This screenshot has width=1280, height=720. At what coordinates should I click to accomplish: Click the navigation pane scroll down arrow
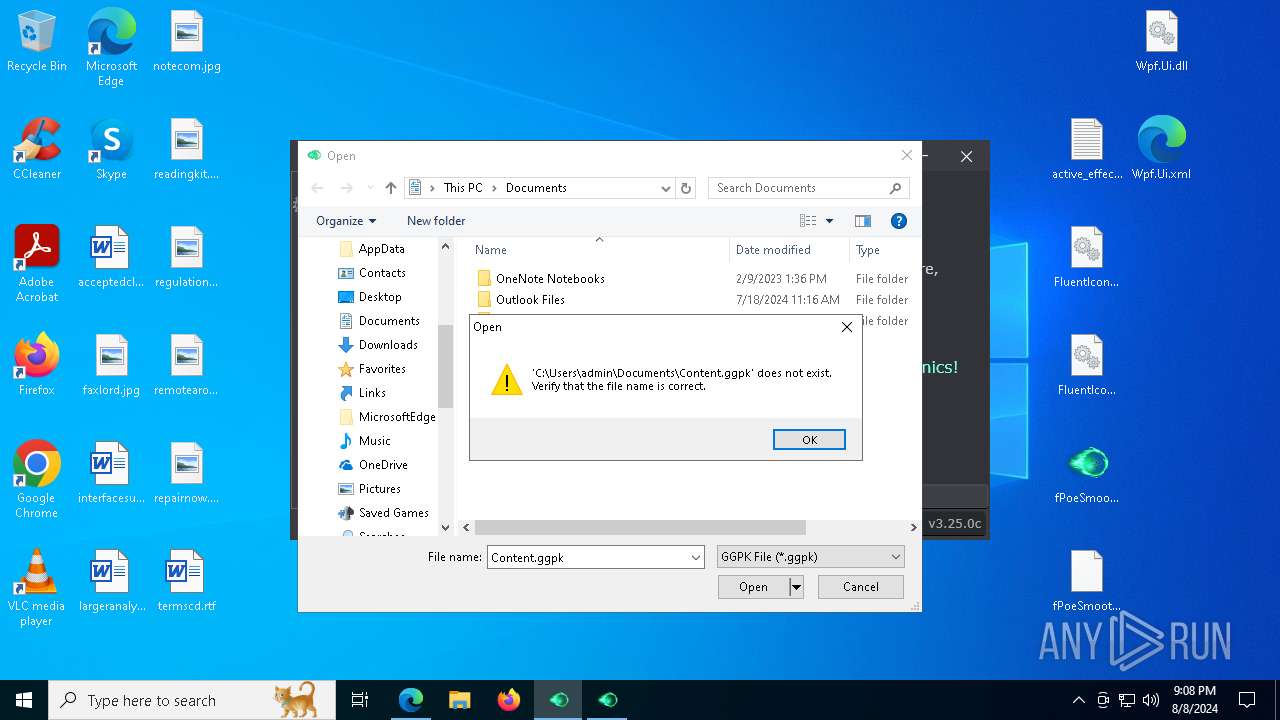(x=446, y=528)
